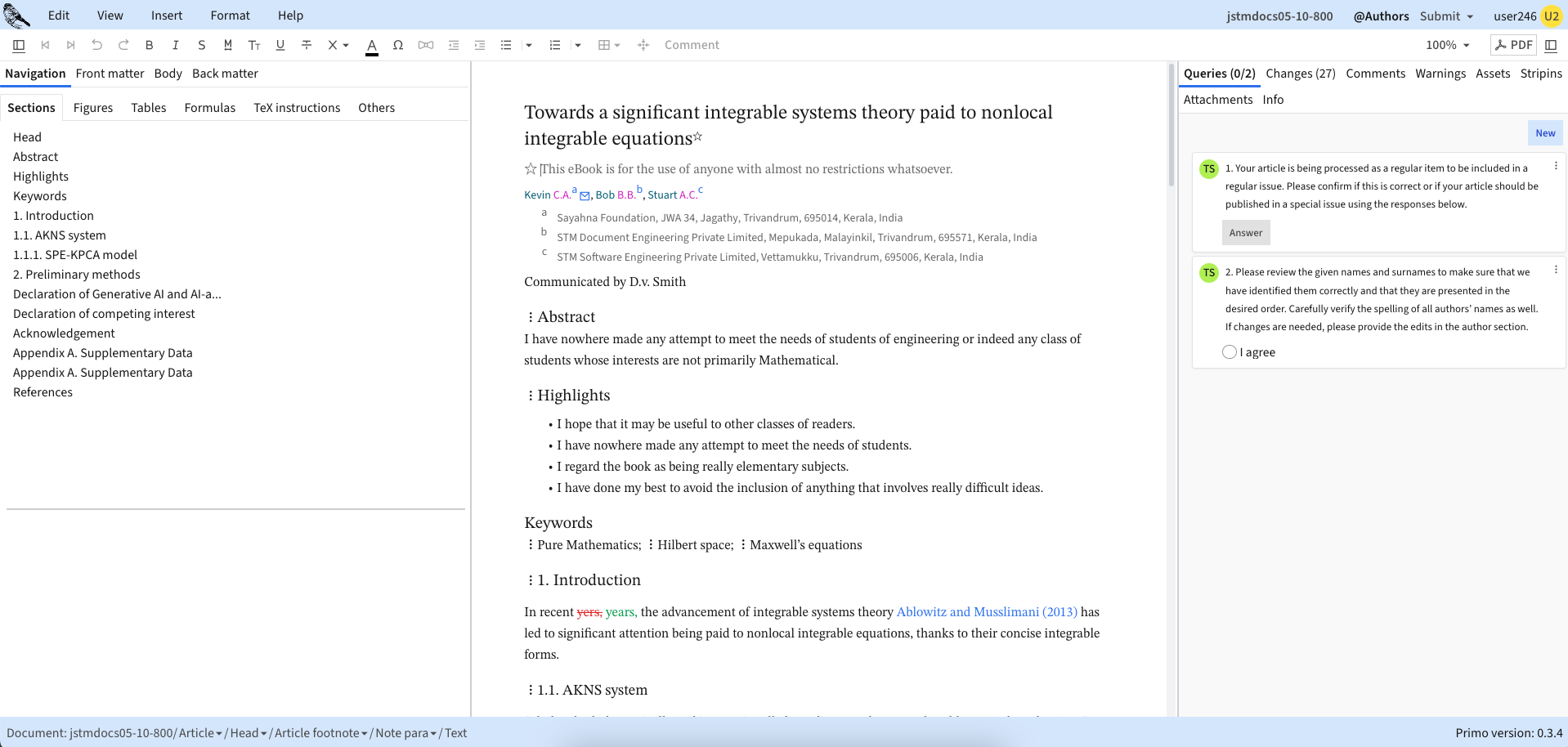Apply italic formatting
The image size is (1568, 747).
click(x=175, y=45)
